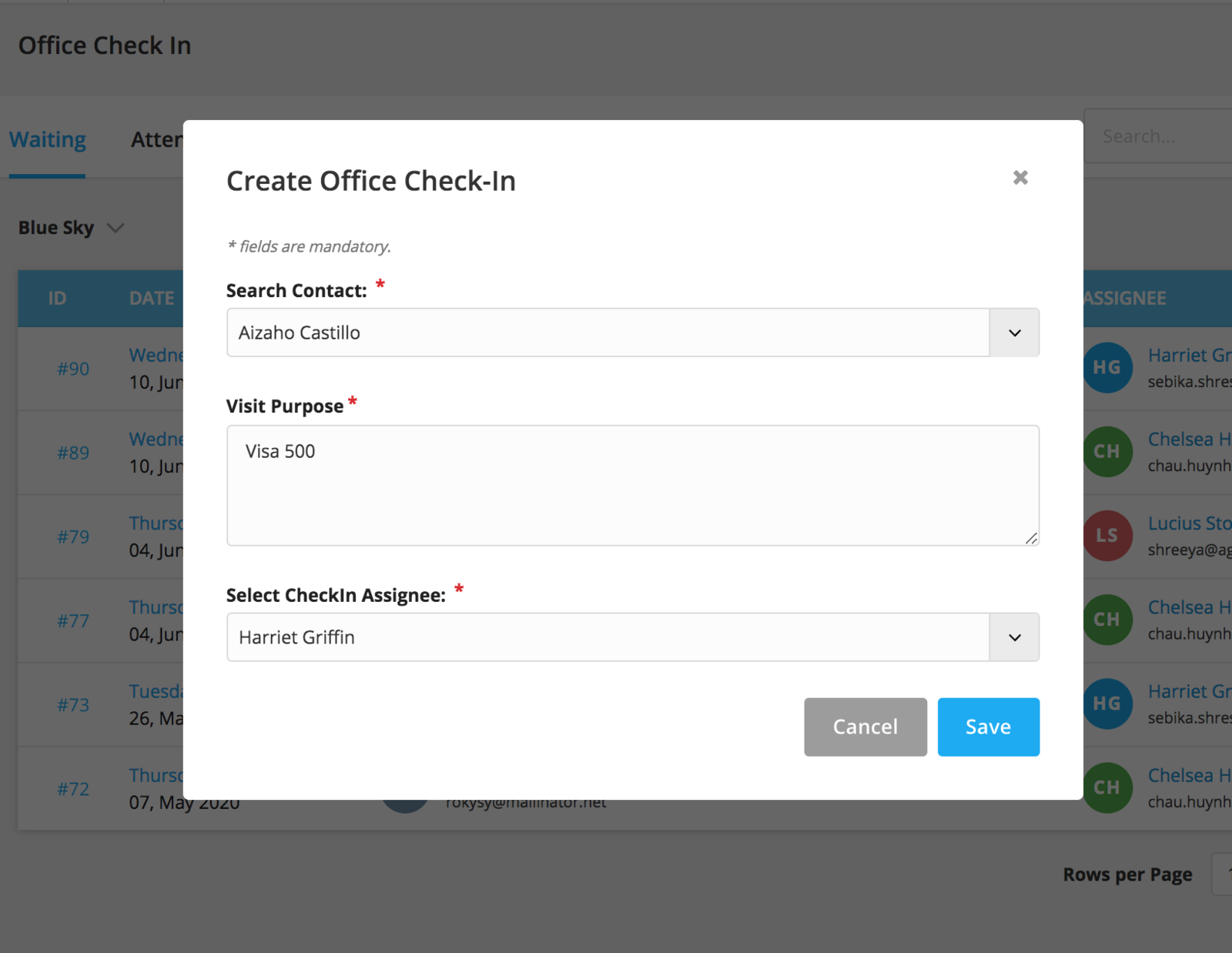Sort by the ASSIGNEE column header
Viewport: 1232px width, 953px height.
1125,299
